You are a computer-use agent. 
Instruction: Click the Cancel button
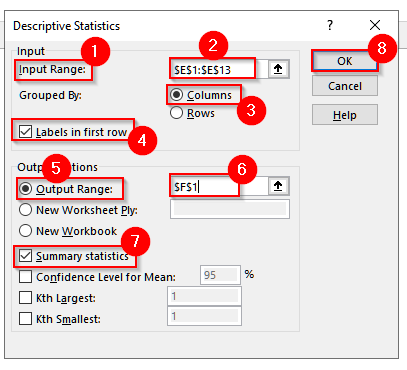coord(345,86)
